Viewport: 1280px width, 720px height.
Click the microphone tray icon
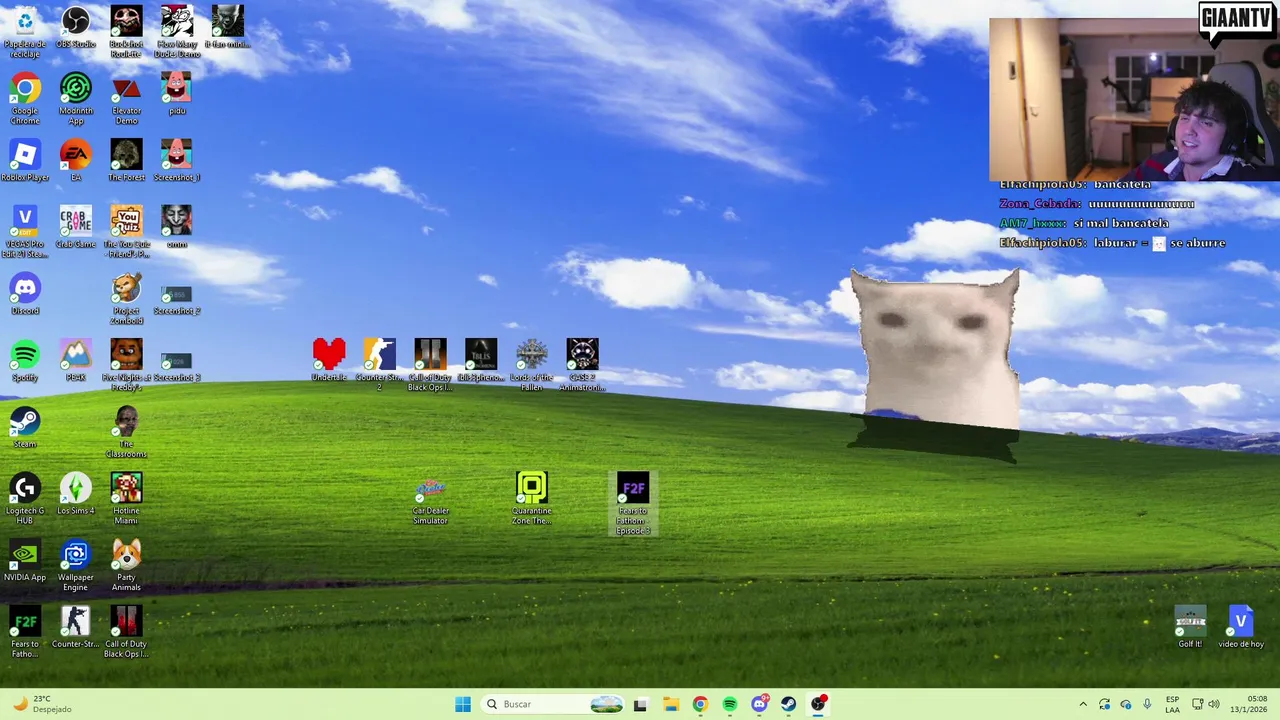[1147, 704]
